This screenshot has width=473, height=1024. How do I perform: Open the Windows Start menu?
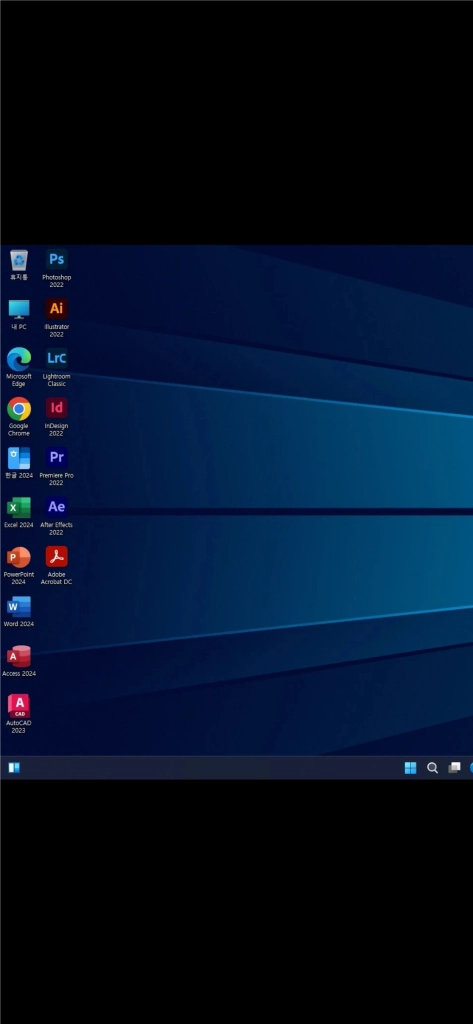[410, 768]
